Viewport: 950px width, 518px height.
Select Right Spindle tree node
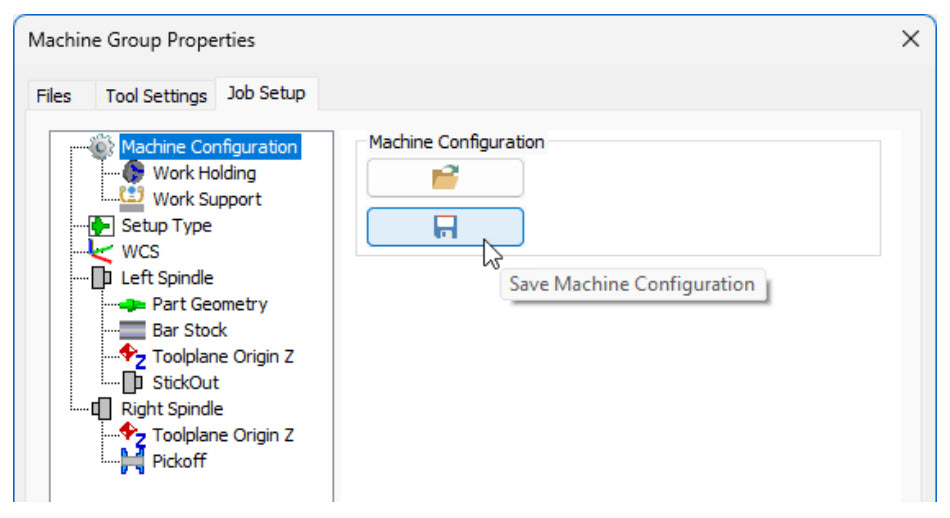tap(172, 409)
